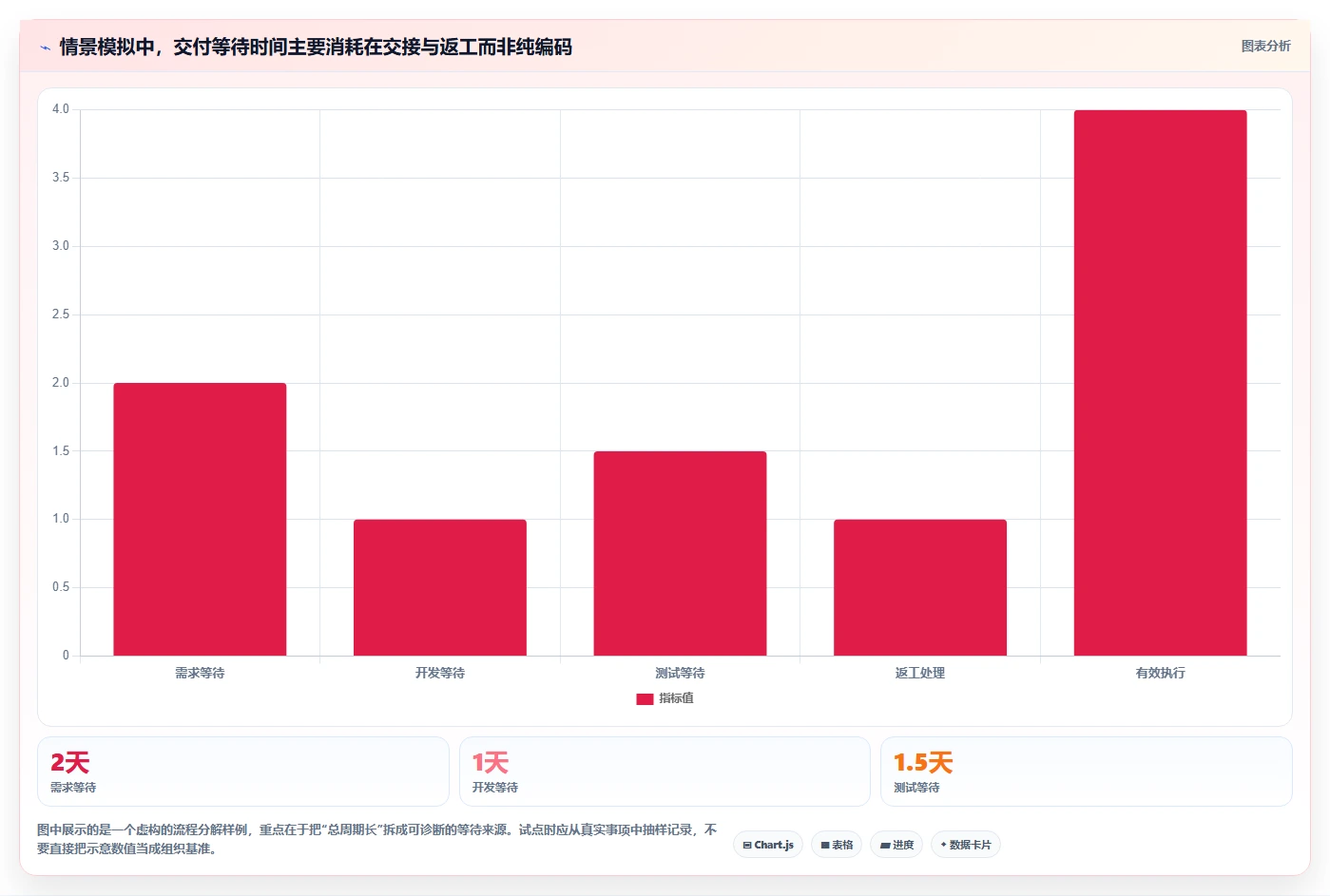The width and height of the screenshot is (1330, 896).
Task: Click the 需求等待 x-axis label
Action: pyautogui.click(x=200, y=673)
